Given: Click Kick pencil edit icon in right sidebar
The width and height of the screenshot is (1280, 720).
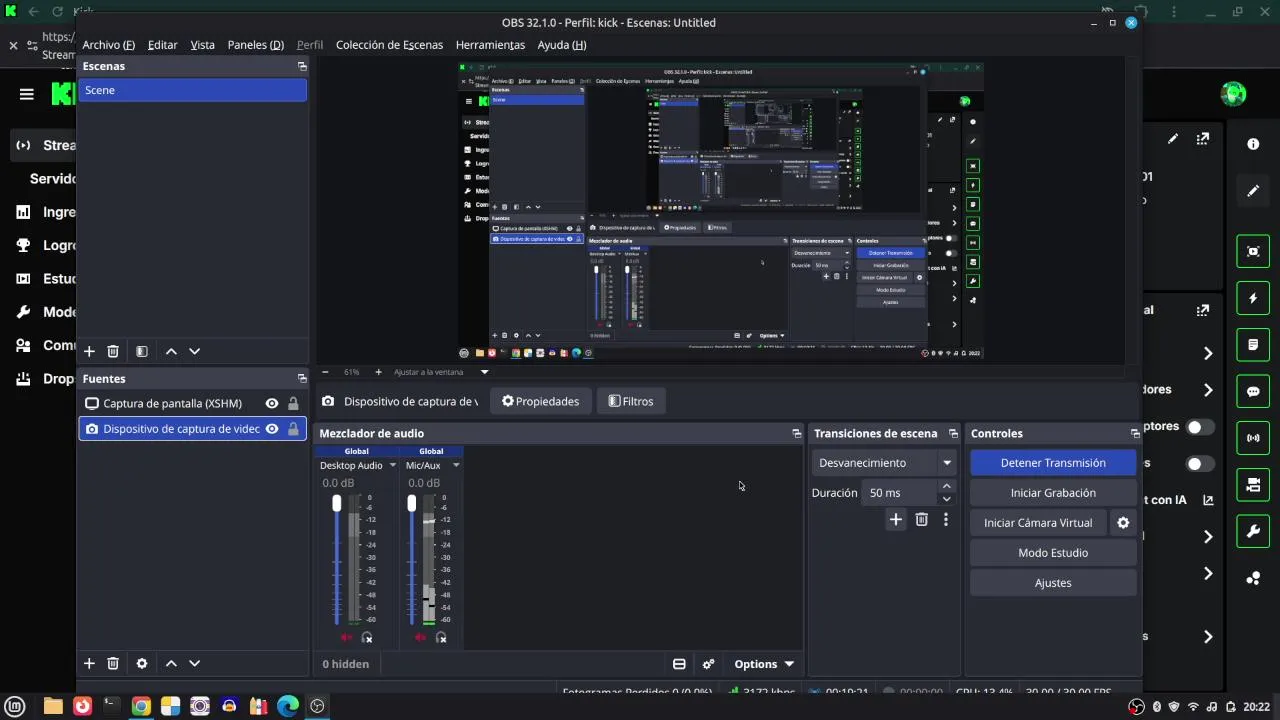Looking at the screenshot, I should tap(1253, 191).
